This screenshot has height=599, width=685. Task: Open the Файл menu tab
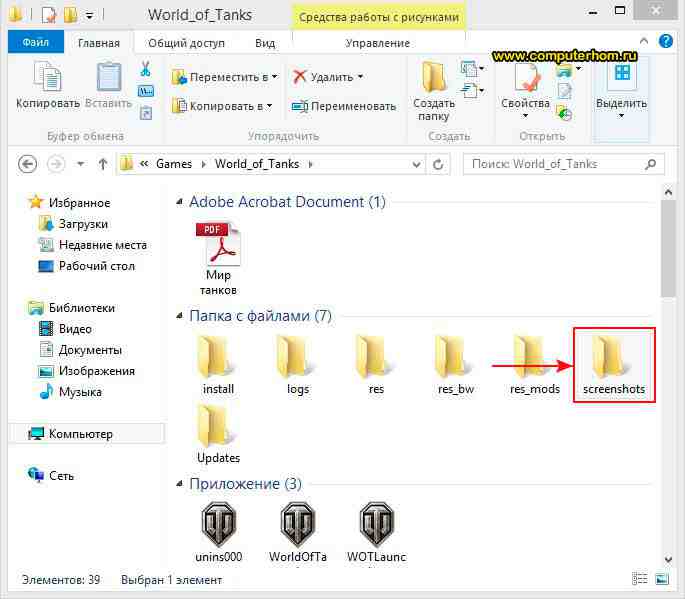click(x=35, y=43)
